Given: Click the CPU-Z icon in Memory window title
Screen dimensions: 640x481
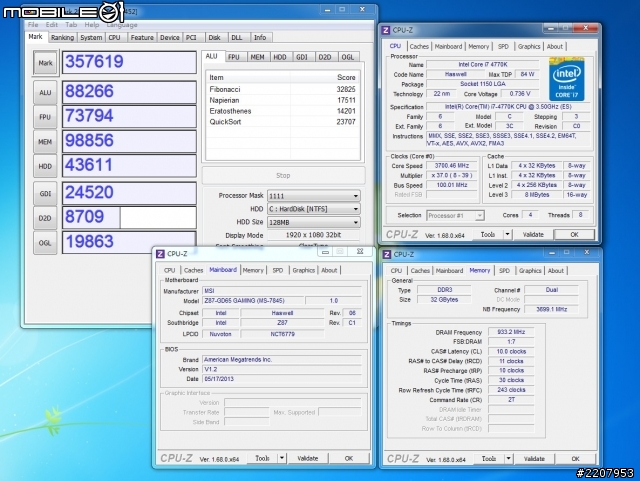Looking at the screenshot, I should (387, 254).
